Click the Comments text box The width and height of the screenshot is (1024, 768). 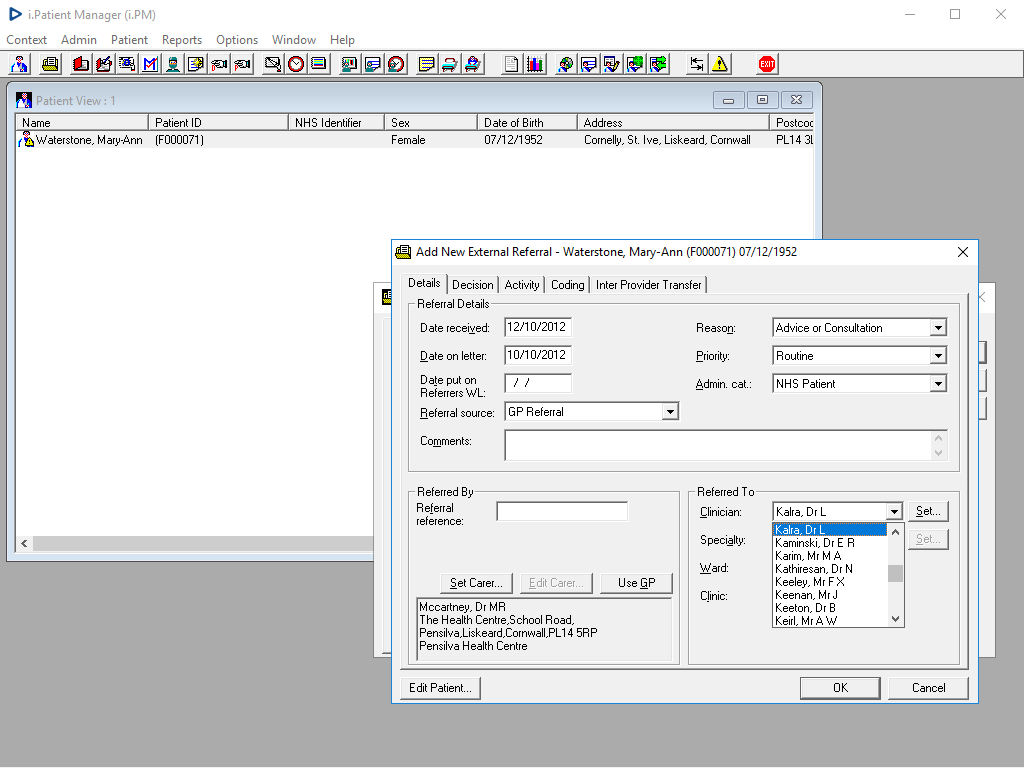[x=718, y=445]
